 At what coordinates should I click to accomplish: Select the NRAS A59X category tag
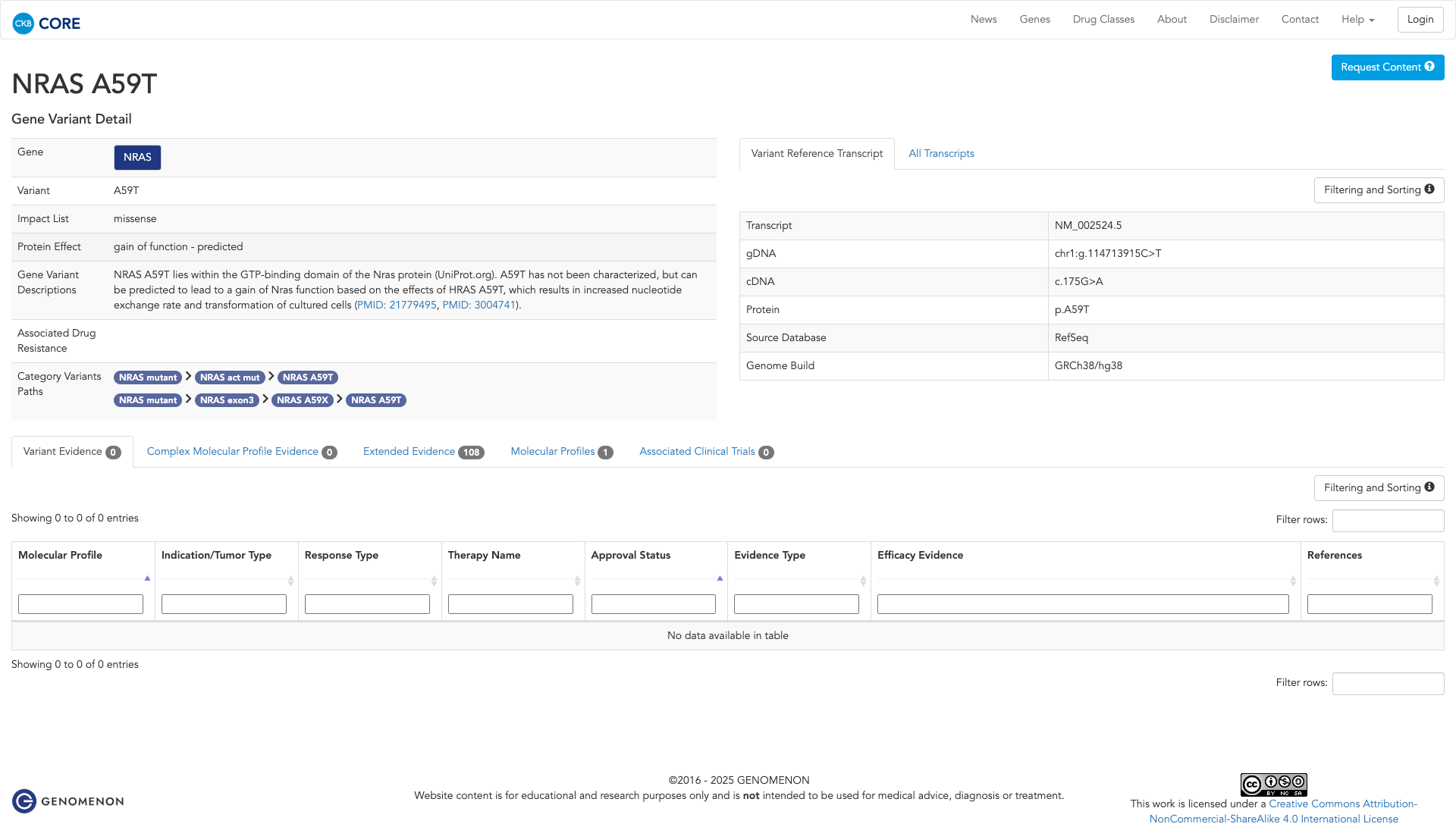pos(303,400)
